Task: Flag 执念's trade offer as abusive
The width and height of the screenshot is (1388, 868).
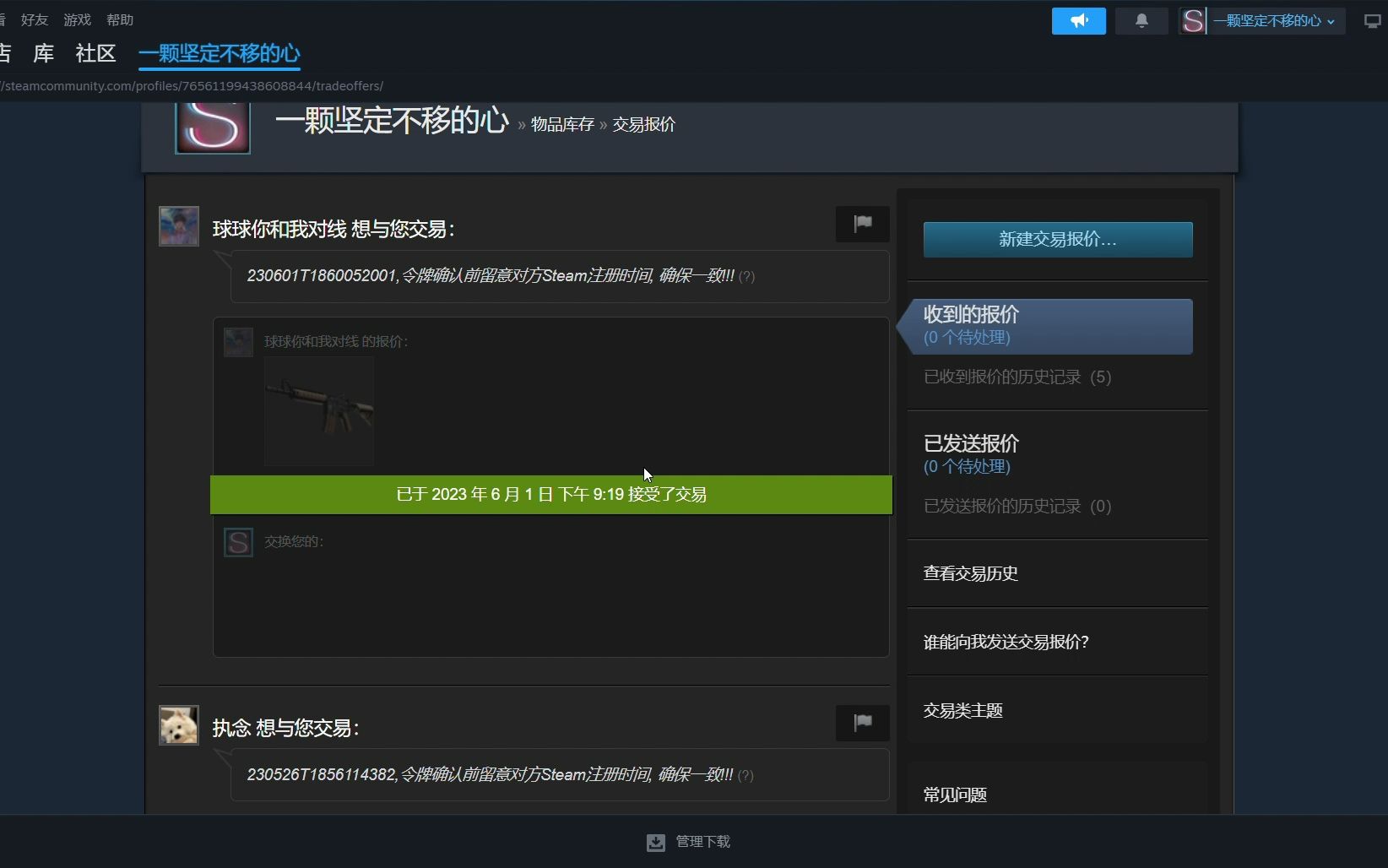Action: (x=861, y=722)
